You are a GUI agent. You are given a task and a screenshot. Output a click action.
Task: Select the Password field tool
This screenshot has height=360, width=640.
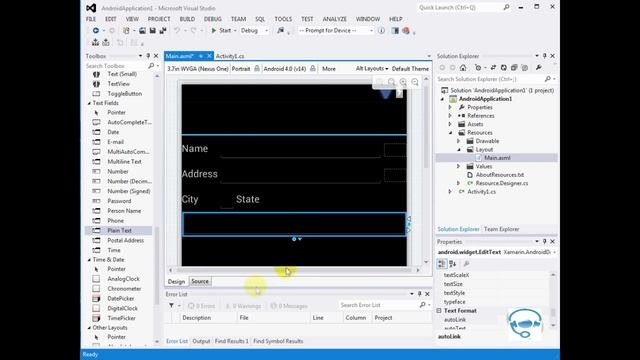[x=119, y=201]
